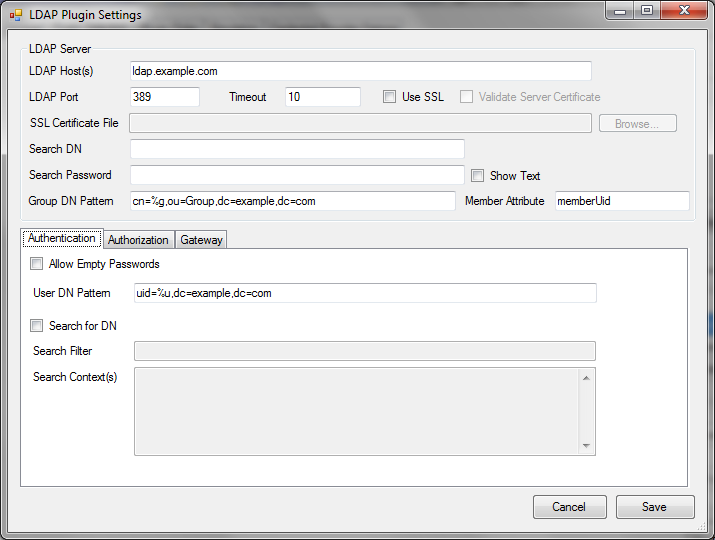
Task: Click the Group DN Pattern field
Action: click(293, 201)
